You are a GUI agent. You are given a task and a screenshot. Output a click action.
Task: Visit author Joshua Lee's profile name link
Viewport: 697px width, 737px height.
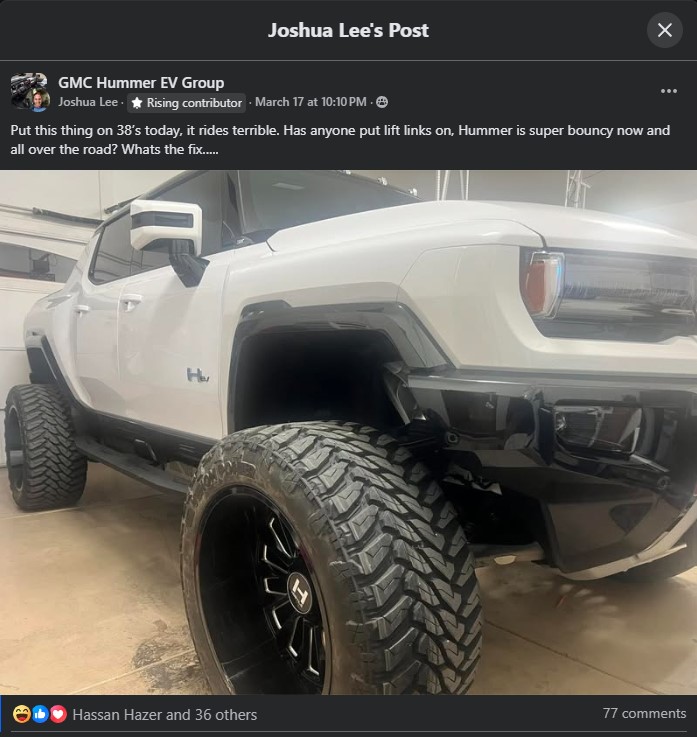coord(88,102)
